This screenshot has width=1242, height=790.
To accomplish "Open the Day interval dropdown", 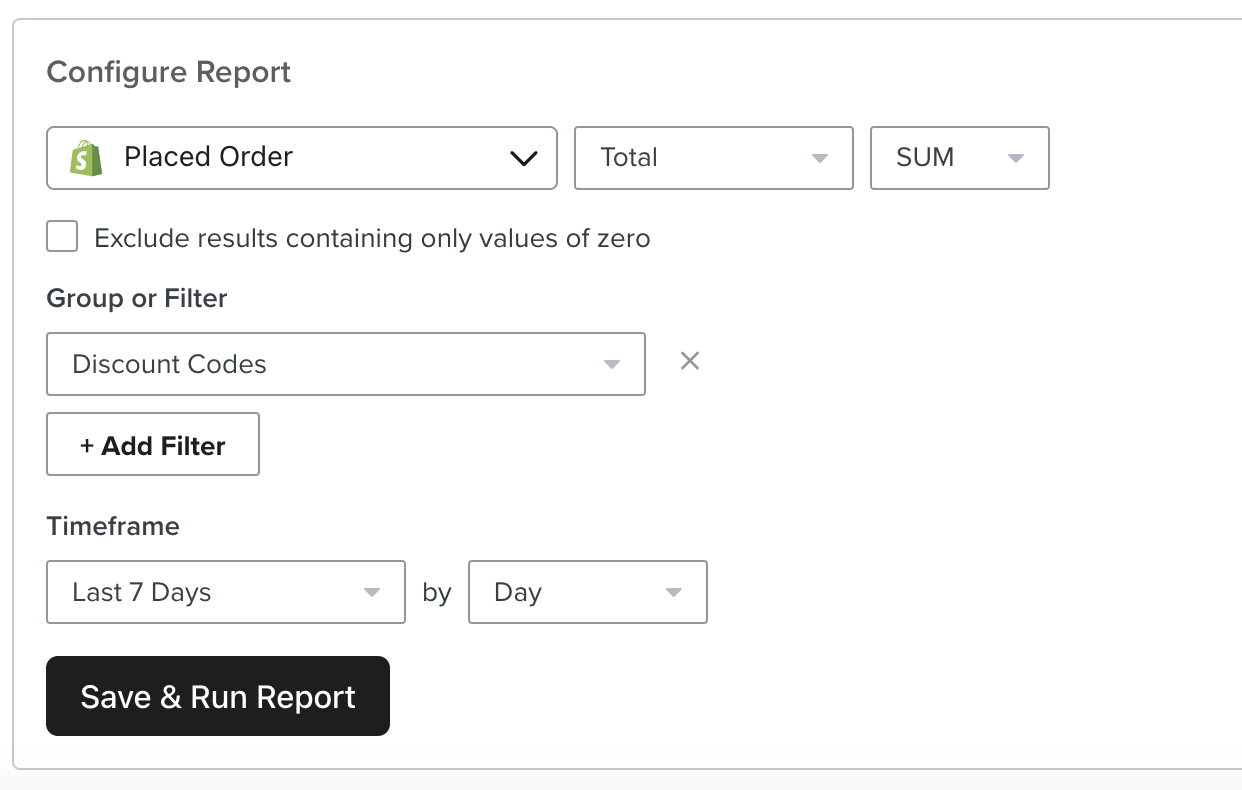I will pyautogui.click(x=586, y=592).
